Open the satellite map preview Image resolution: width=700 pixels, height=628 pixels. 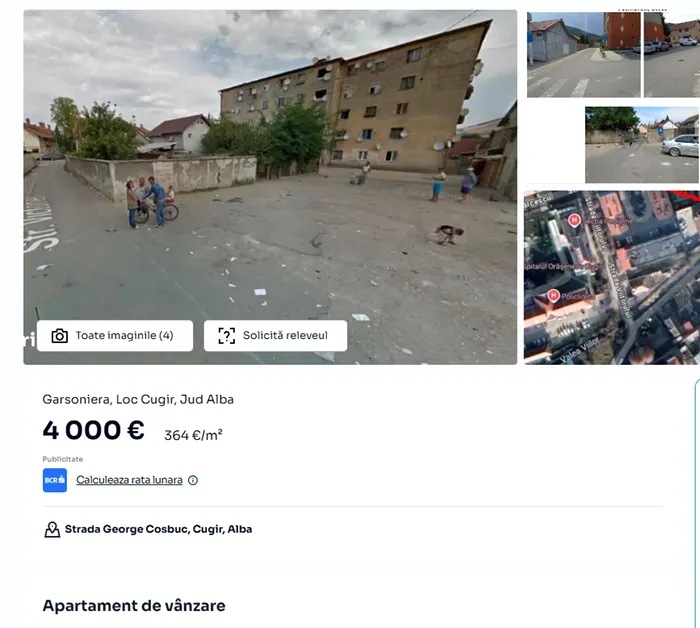point(612,278)
